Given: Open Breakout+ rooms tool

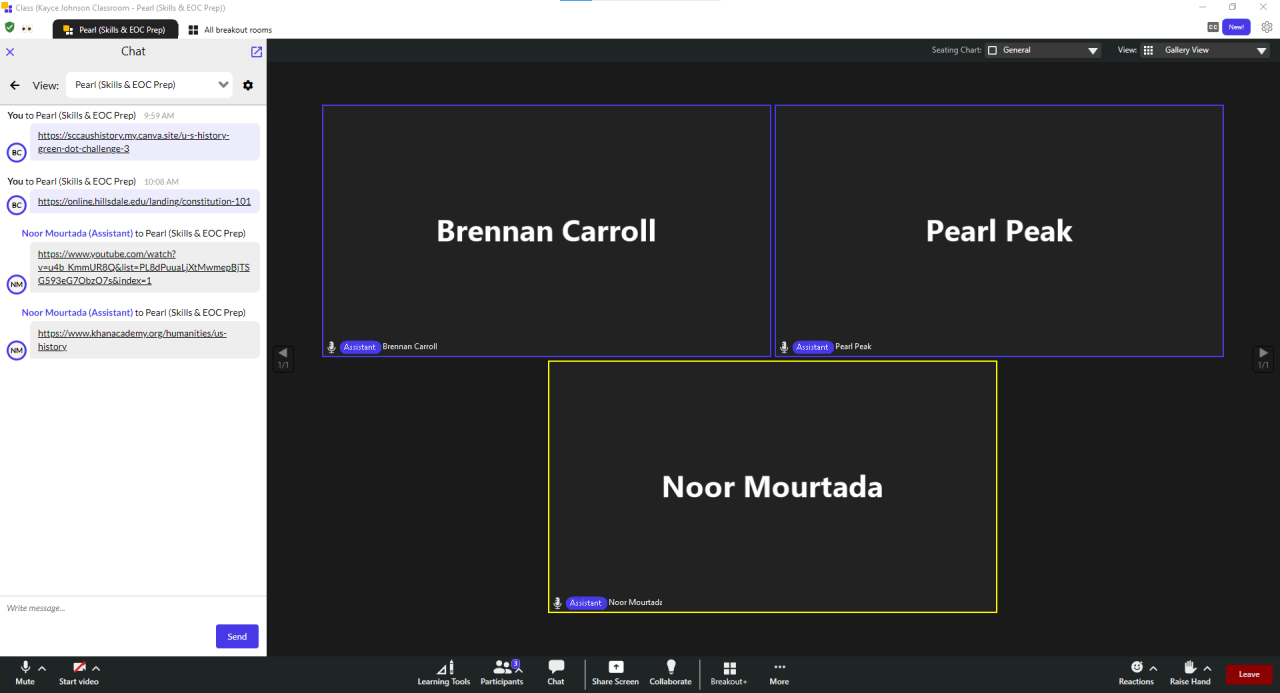Looking at the screenshot, I should click(x=729, y=672).
